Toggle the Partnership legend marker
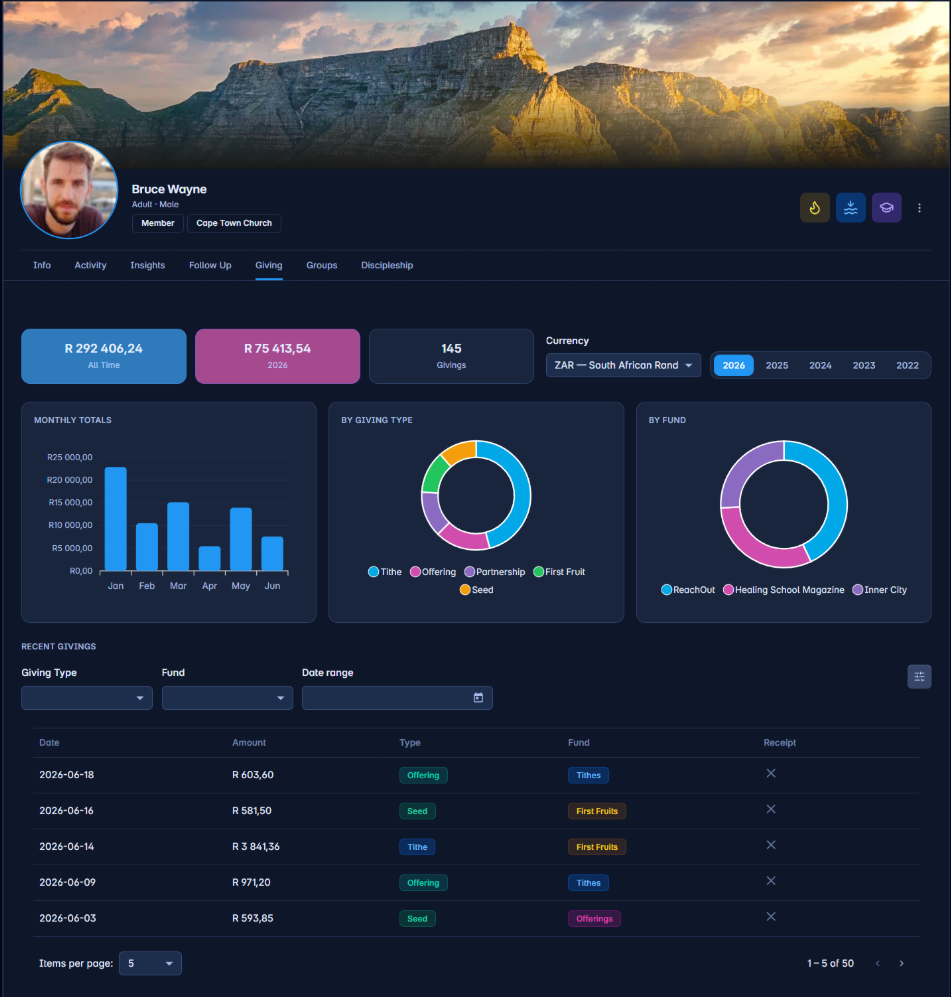 coord(470,572)
